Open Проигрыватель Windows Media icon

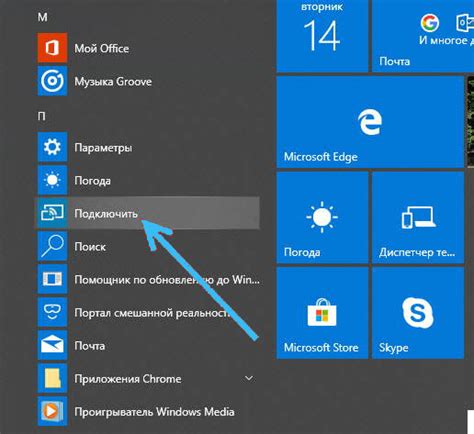pos(52,411)
